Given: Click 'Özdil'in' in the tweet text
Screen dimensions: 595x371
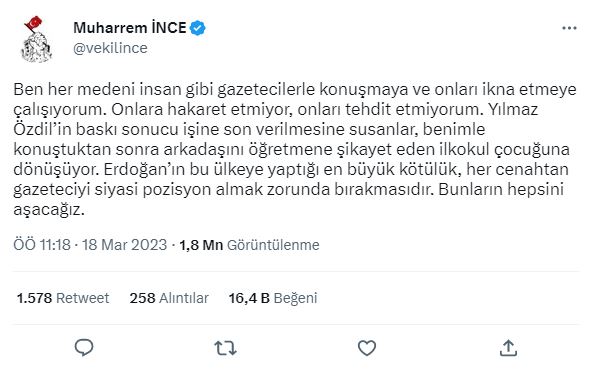Looking at the screenshot, I should tap(42, 129).
